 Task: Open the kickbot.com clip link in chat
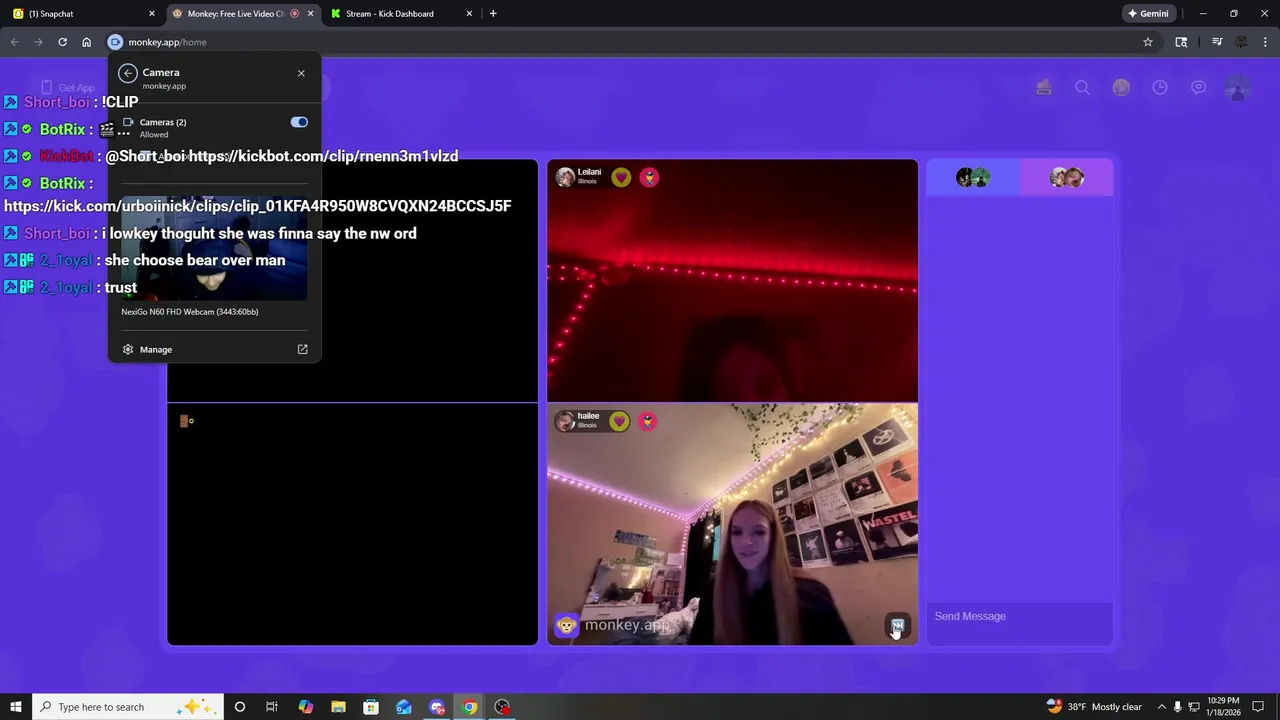(x=323, y=156)
